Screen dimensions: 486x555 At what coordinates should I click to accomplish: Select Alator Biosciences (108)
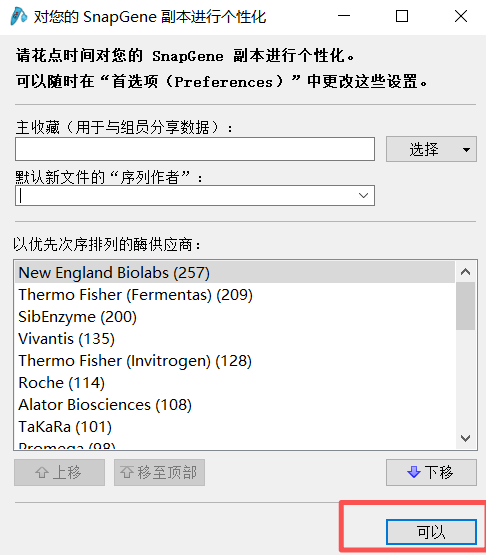click(235, 405)
